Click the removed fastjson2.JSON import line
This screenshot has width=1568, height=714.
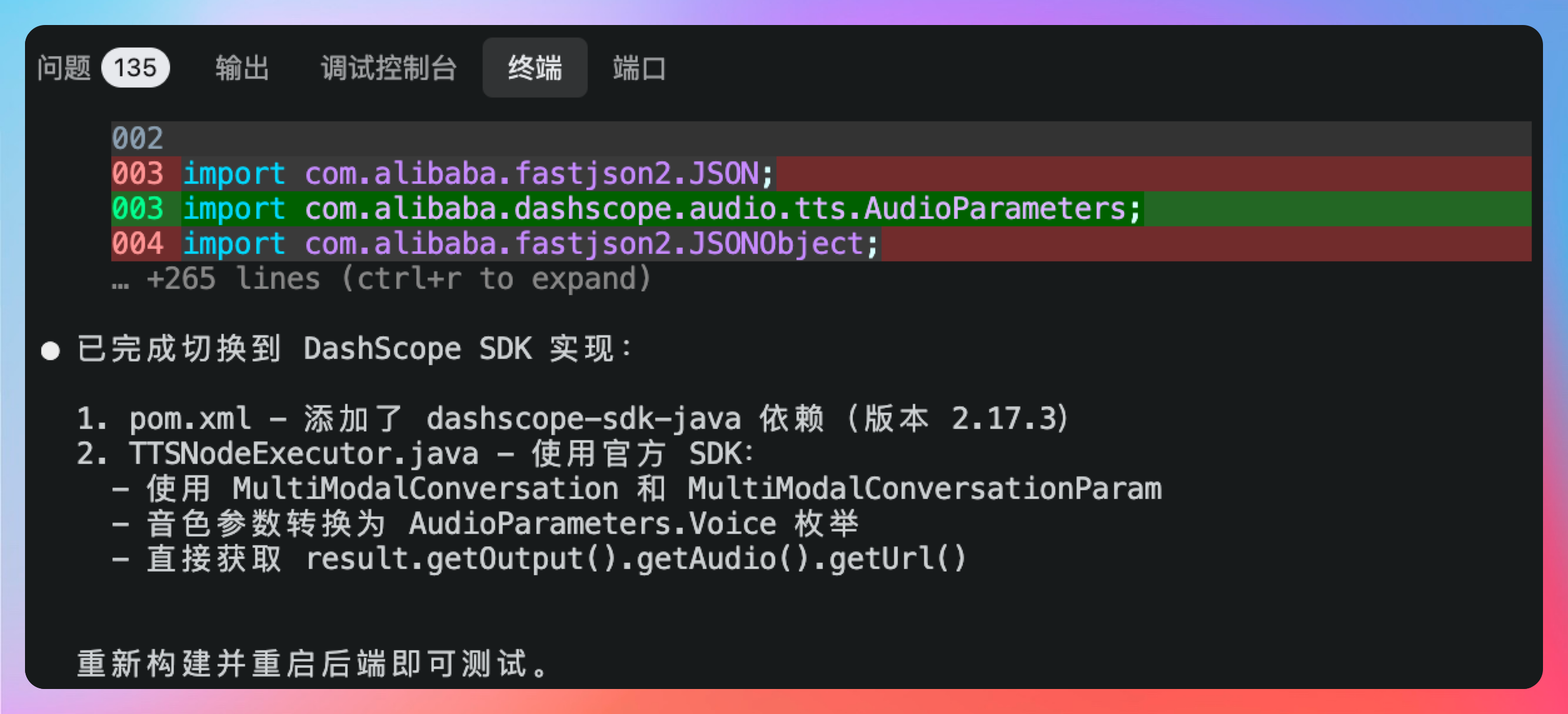coord(478,174)
